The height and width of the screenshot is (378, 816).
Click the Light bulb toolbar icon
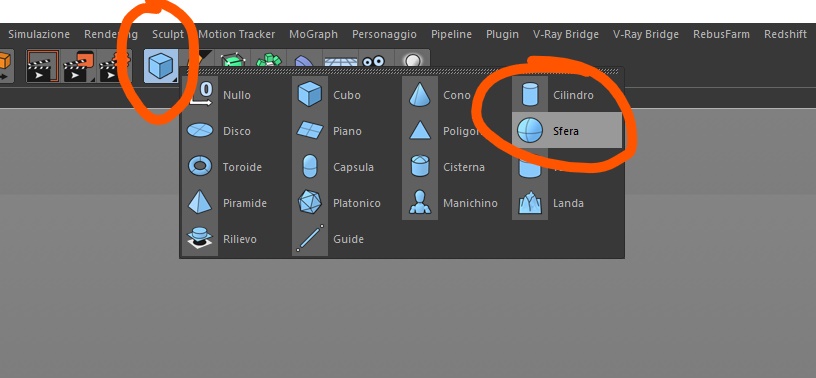pos(412,59)
